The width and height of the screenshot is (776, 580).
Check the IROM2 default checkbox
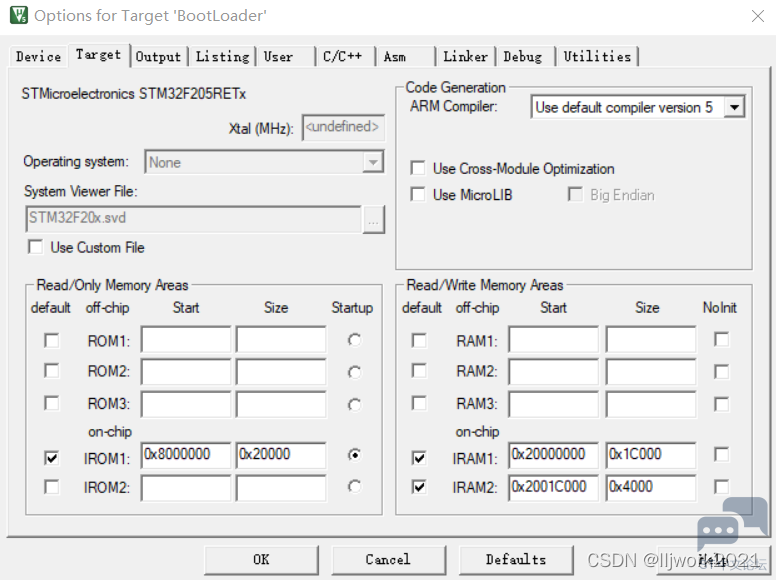(51, 487)
